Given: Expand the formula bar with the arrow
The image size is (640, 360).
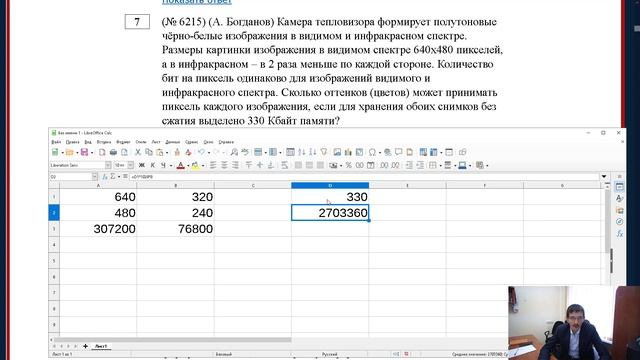Looking at the screenshot, I should [604, 177].
